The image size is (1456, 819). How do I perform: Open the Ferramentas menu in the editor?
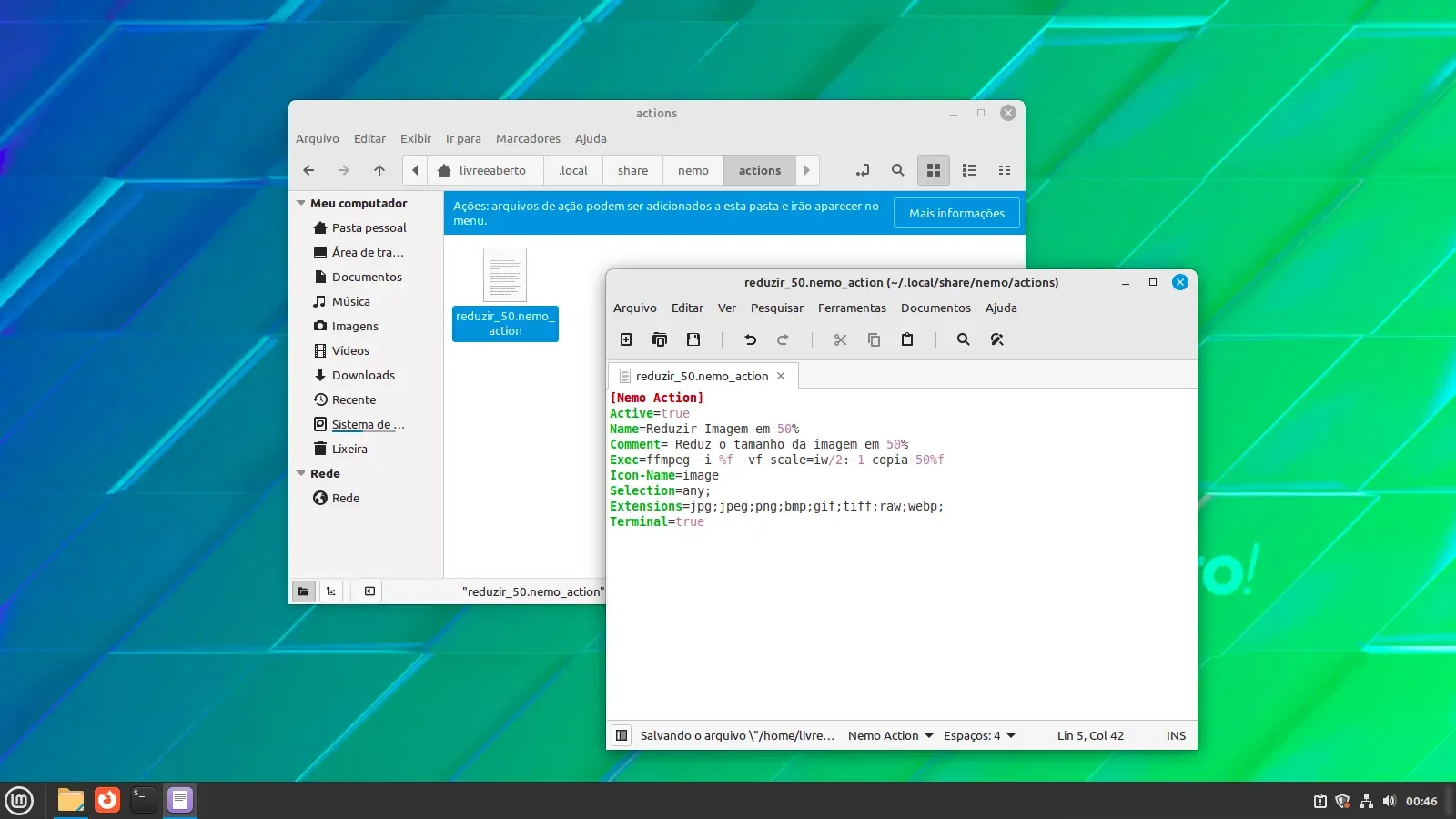[852, 308]
